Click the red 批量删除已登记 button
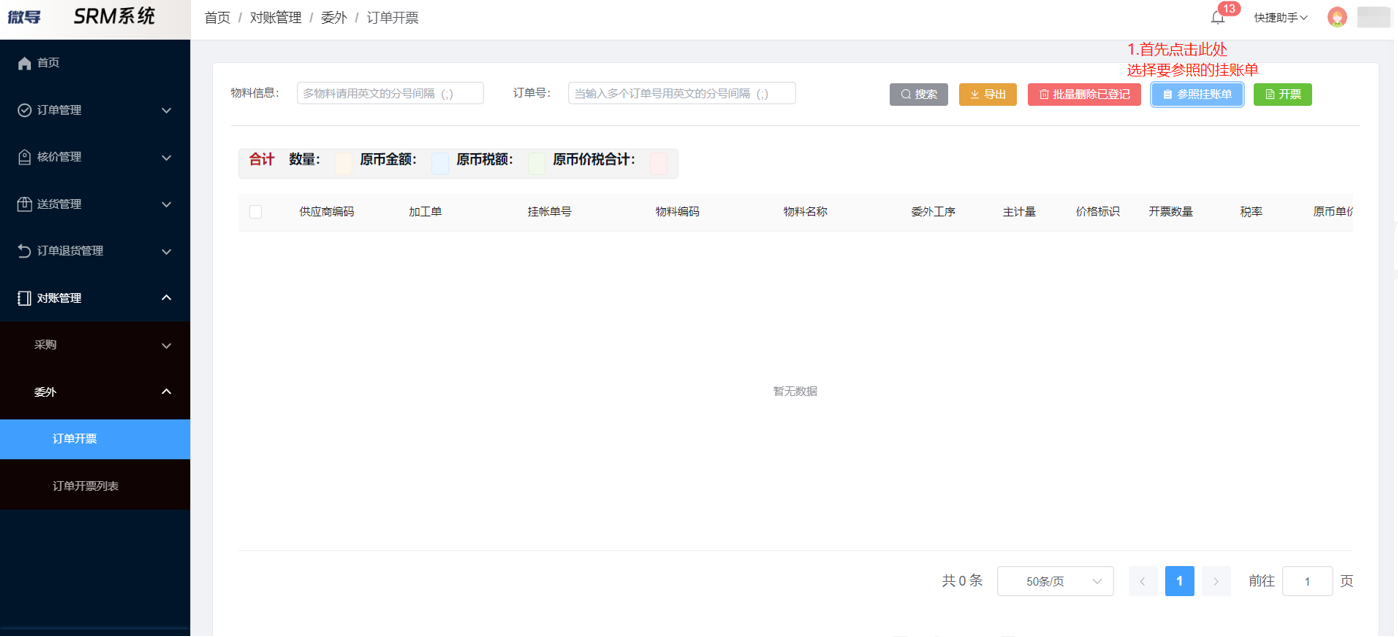1398x637 pixels. (1084, 94)
